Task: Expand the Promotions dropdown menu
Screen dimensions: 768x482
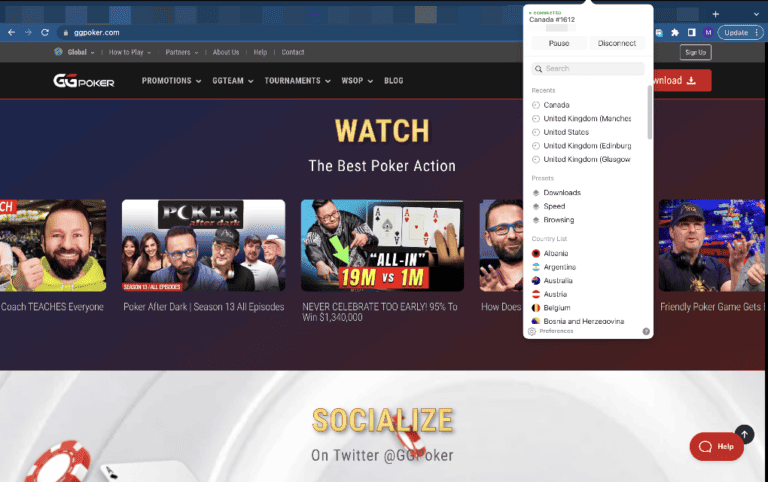Action: tap(171, 81)
